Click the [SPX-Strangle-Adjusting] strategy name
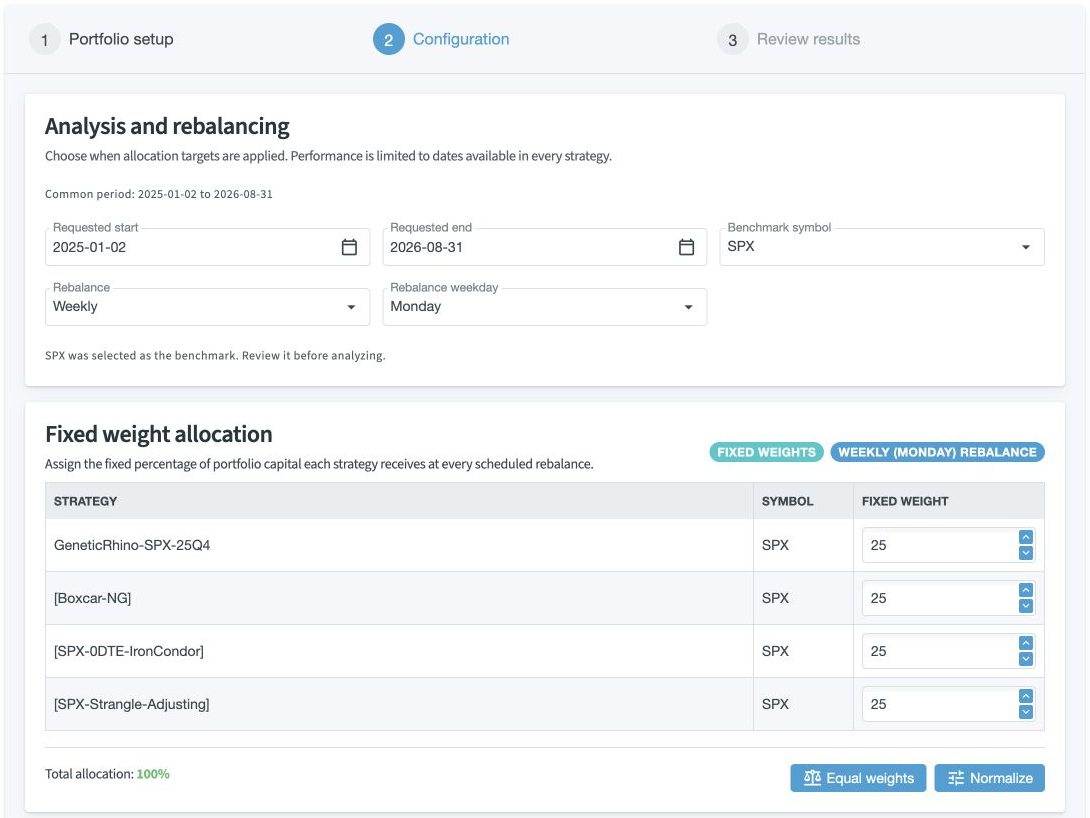 [131, 704]
